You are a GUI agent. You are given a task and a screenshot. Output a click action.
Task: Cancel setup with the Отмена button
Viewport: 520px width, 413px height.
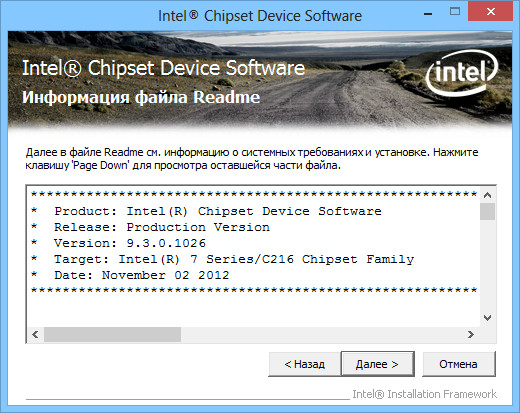pos(459,364)
